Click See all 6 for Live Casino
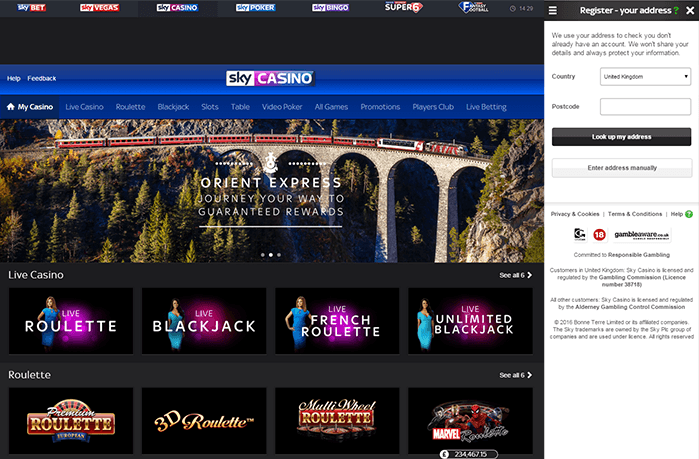 (515, 275)
